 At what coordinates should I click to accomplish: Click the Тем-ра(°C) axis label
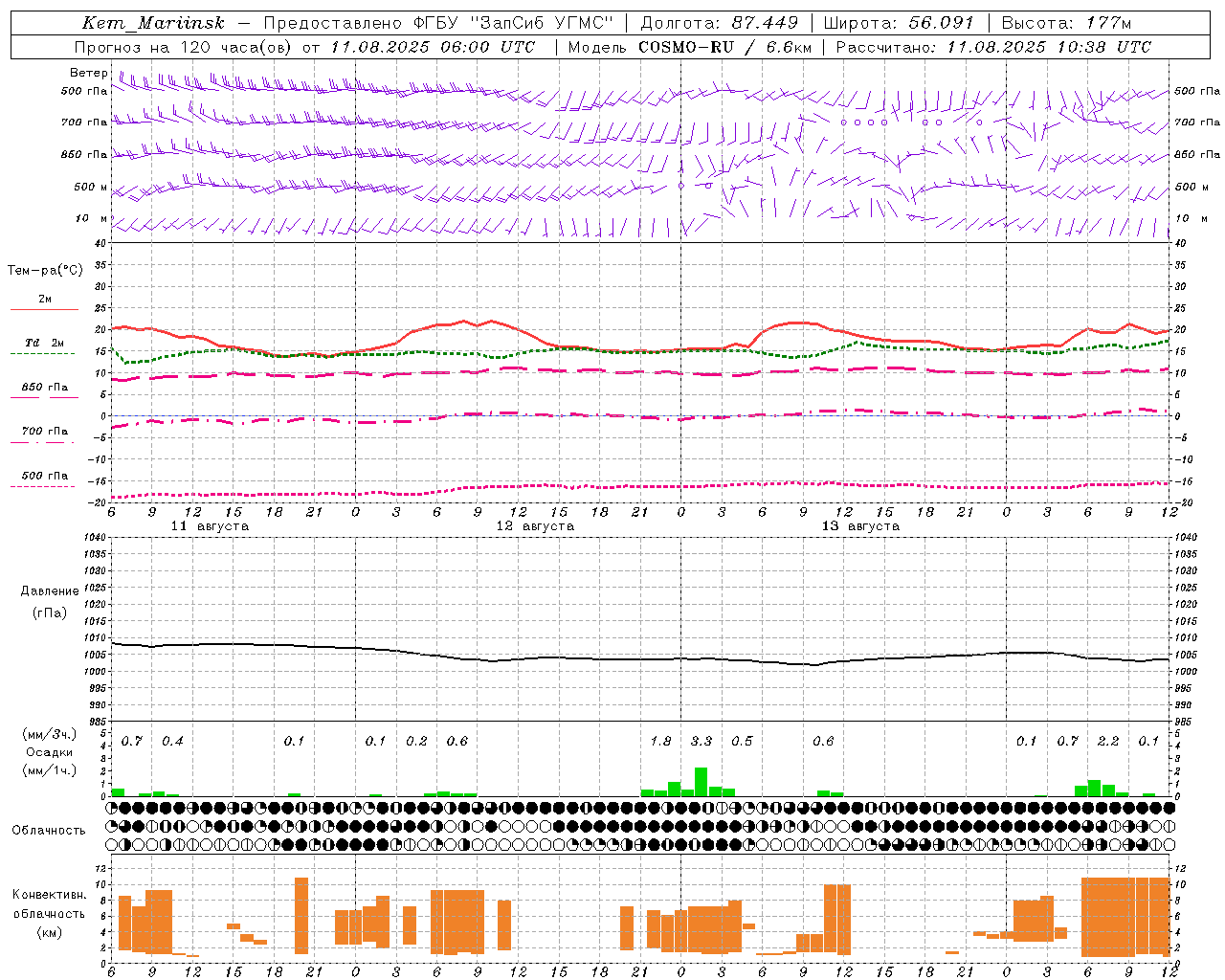click(45, 270)
